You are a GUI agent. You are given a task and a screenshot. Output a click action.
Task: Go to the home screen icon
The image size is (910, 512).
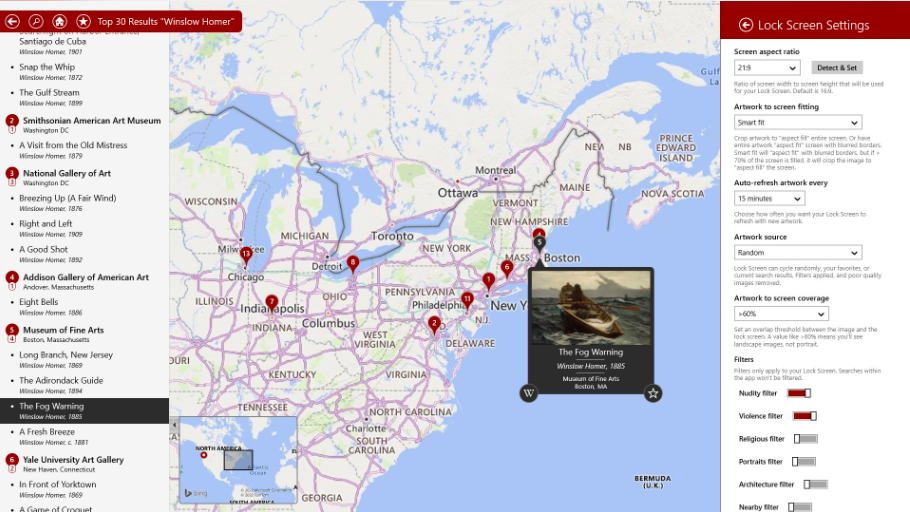pos(59,21)
